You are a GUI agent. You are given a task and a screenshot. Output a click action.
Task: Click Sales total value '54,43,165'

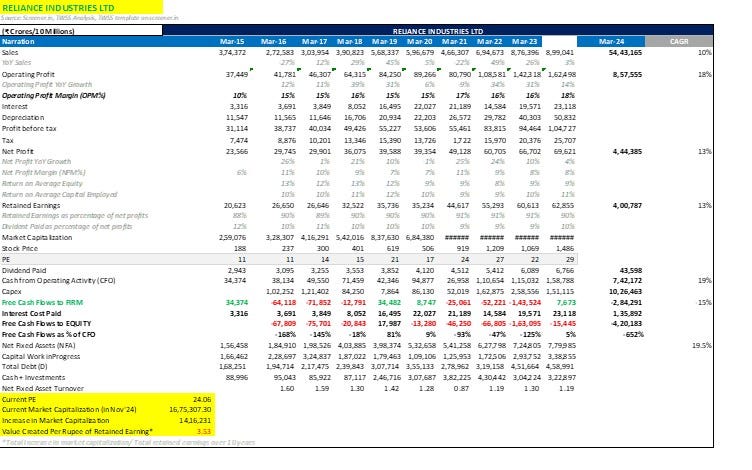625,53
